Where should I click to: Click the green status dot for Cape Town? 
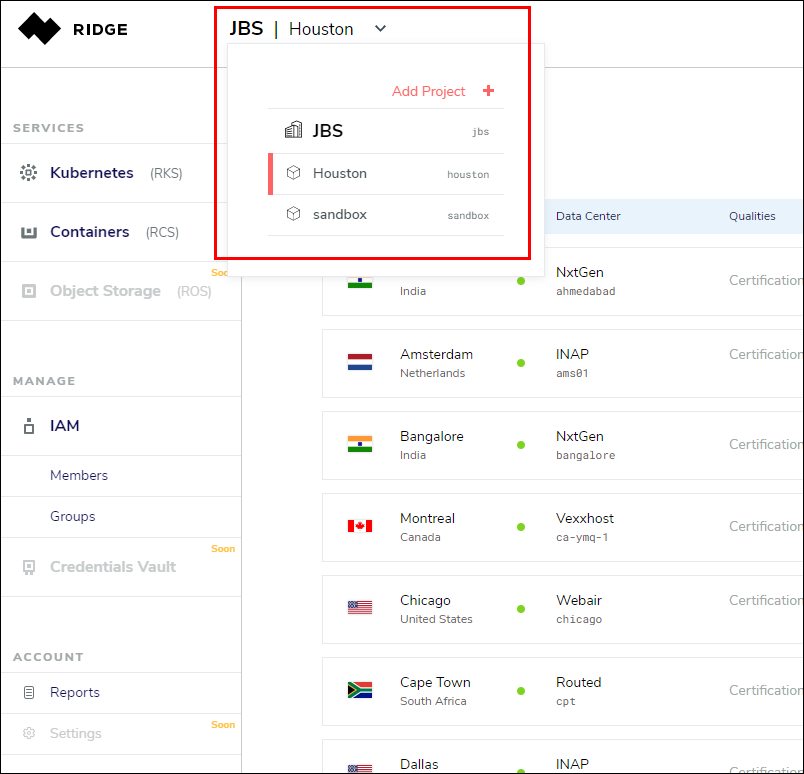tap(521, 691)
